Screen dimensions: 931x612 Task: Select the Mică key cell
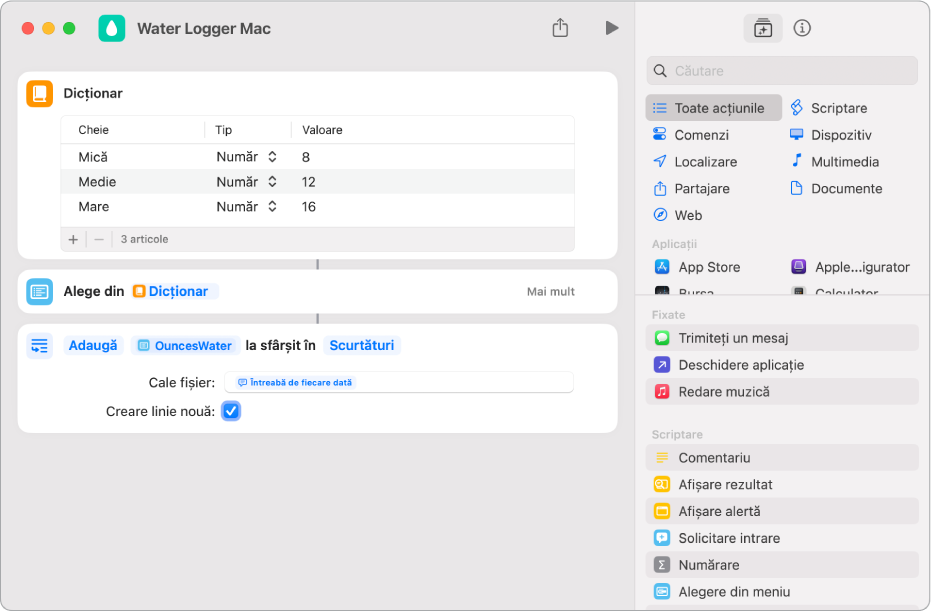pos(93,157)
